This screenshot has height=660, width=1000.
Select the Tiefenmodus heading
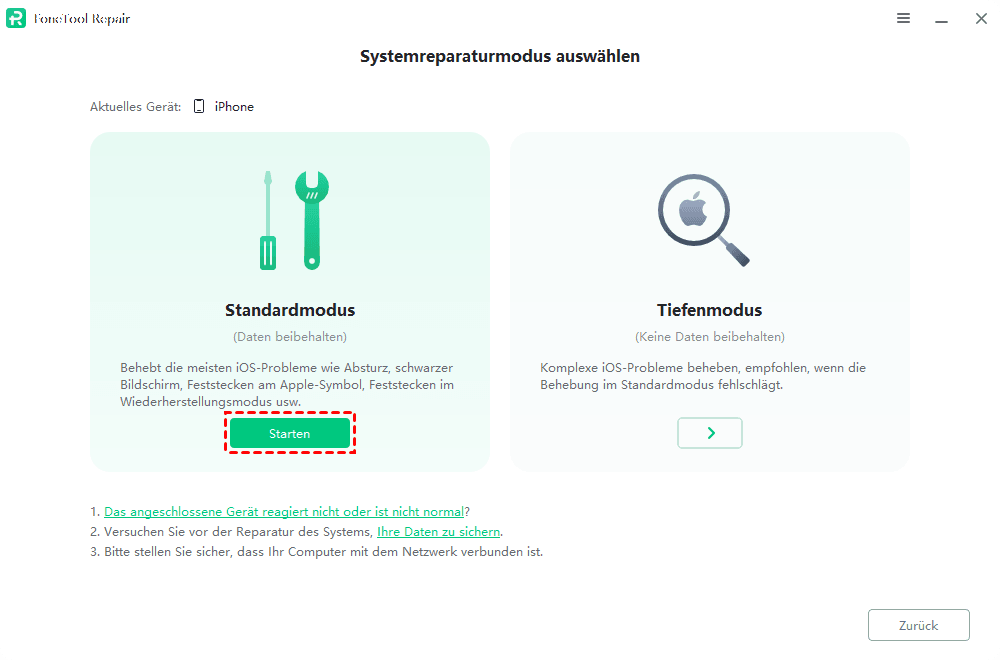[710, 310]
